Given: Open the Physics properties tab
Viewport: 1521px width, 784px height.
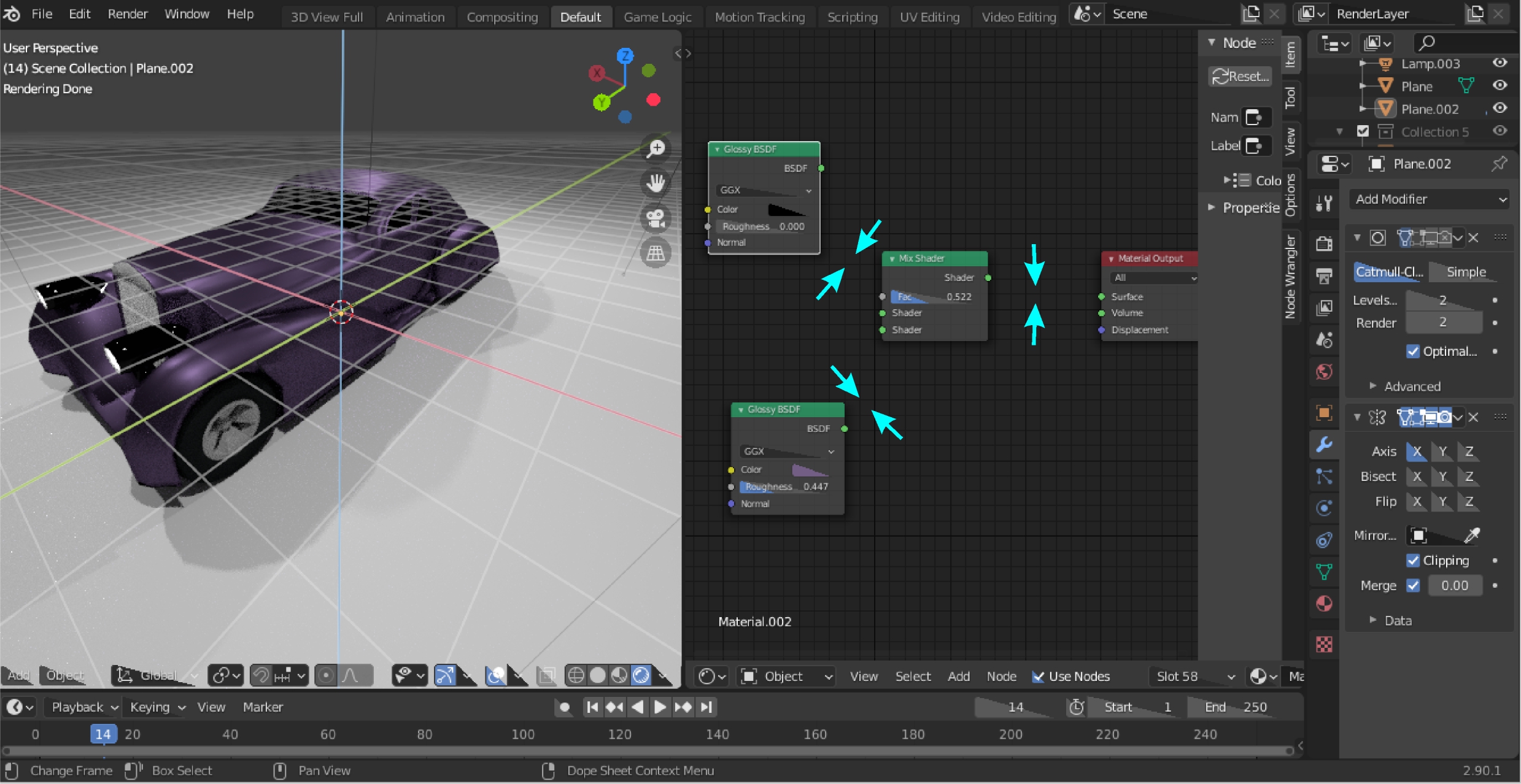Looking at the screenshot, I should coord(1324,508).
